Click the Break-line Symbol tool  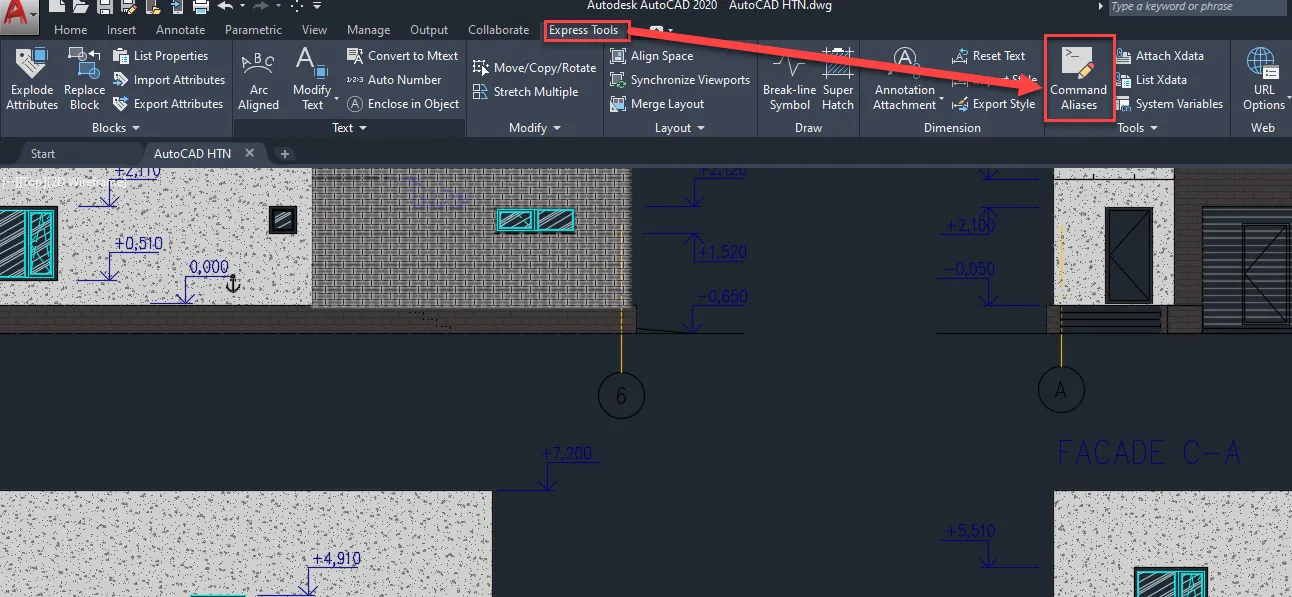(x=789, y=80)
